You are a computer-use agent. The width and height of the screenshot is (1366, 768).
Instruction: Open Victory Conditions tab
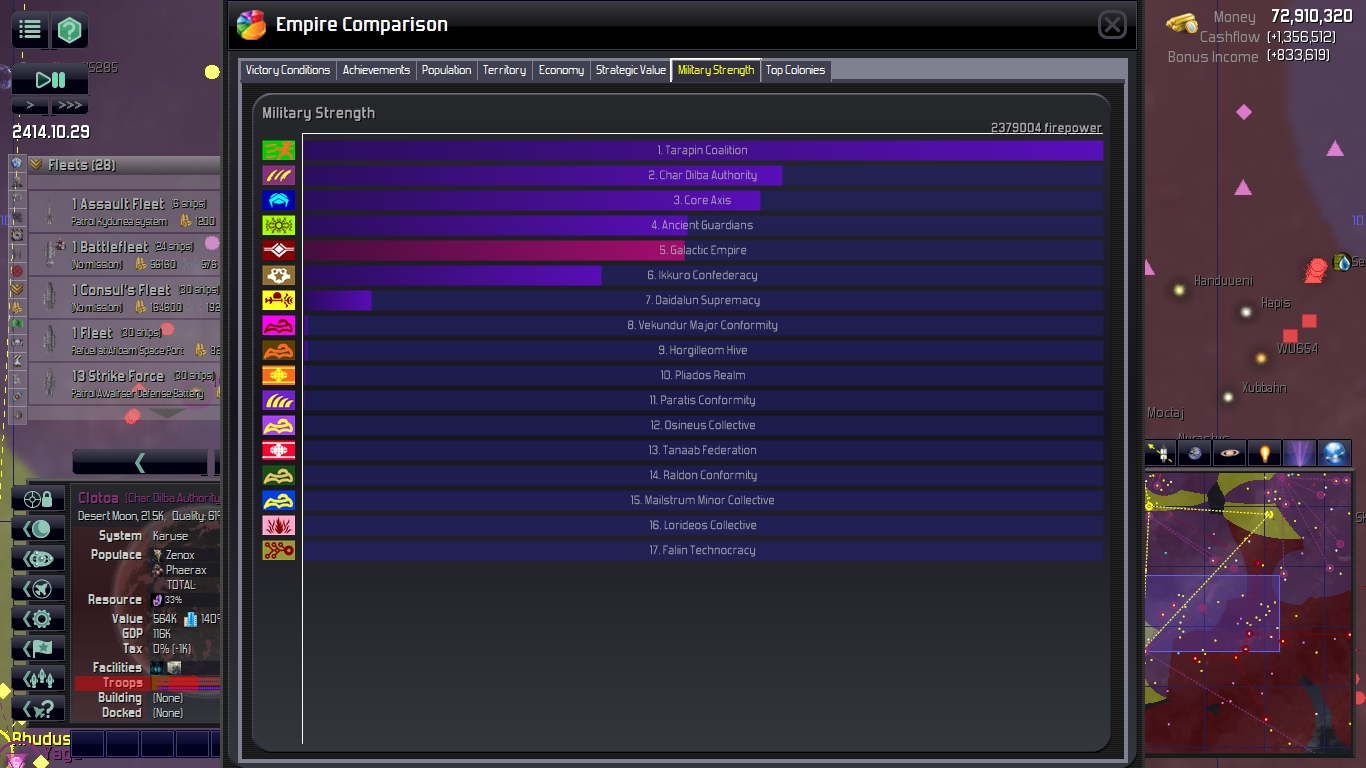288,70
